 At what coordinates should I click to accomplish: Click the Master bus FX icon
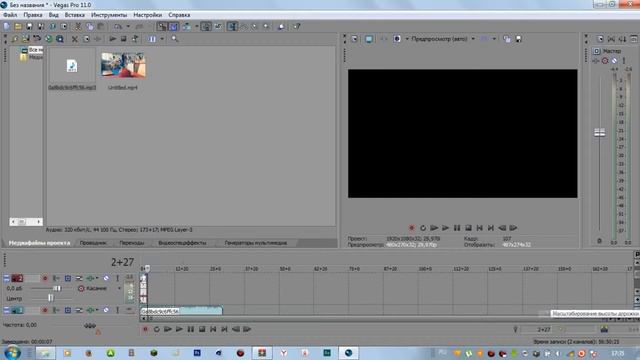pos(596,60)
